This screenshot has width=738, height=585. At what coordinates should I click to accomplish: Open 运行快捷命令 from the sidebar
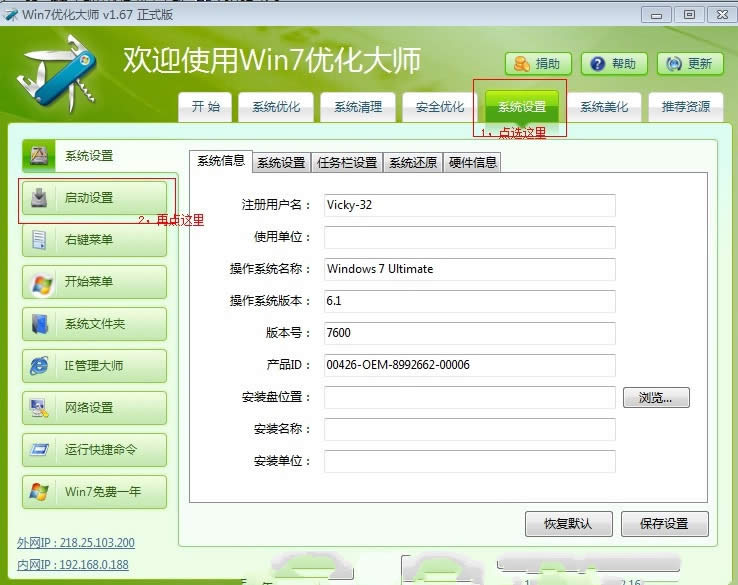tap(95, 449)
